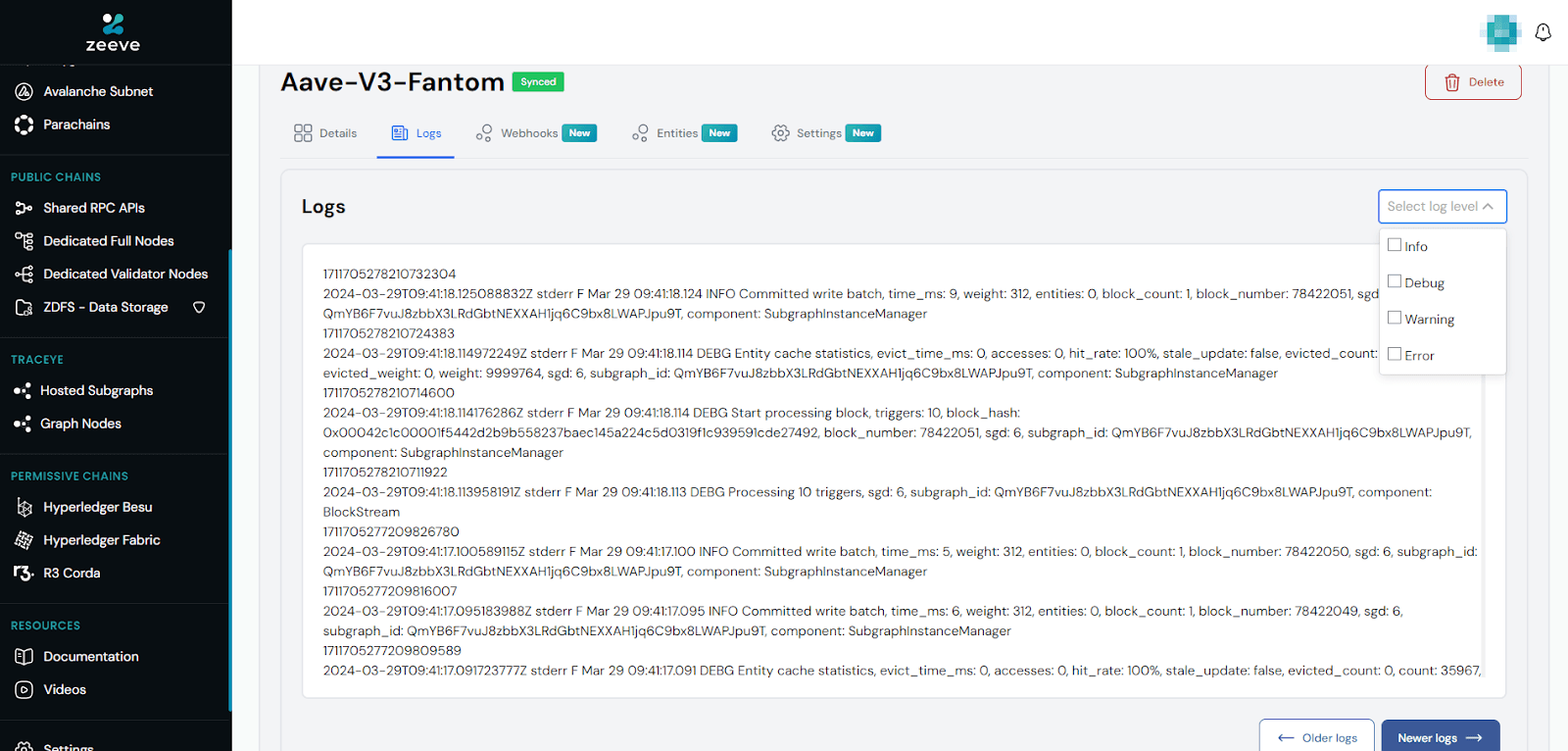The image size is (1568, 751).
Task: Click the Aave-V3-Fantom title
Action: tap(392, 82)
